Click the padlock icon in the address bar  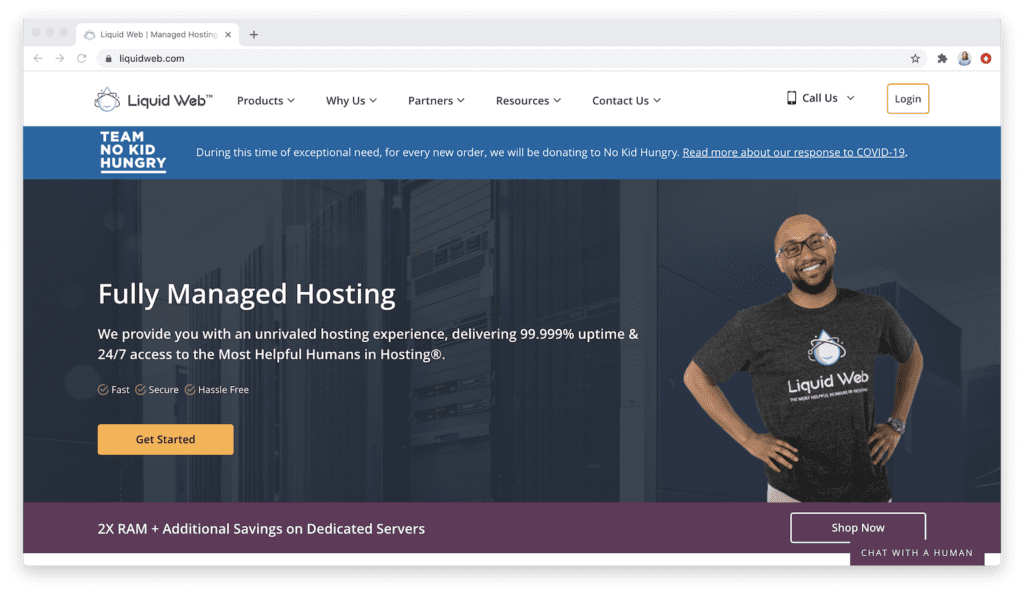click(108, 59)
